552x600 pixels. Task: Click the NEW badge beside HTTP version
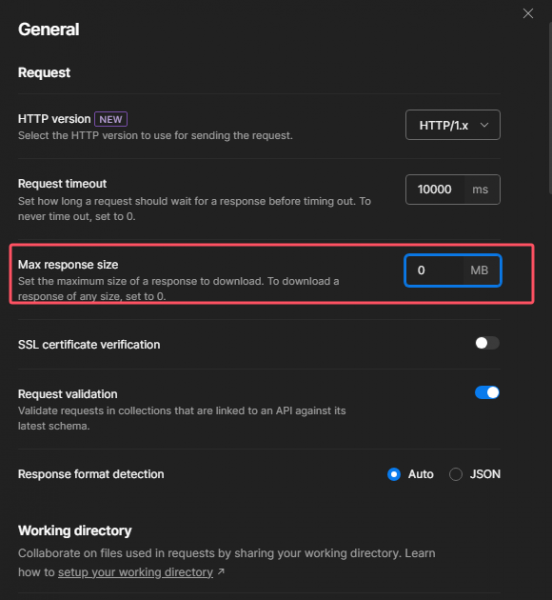tap(111, 119)
